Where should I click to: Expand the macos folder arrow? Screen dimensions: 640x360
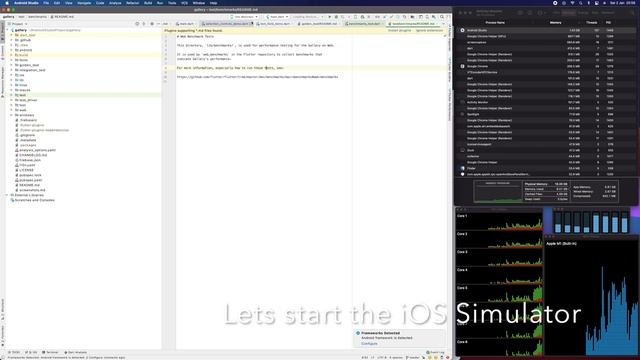pos(11,90)
